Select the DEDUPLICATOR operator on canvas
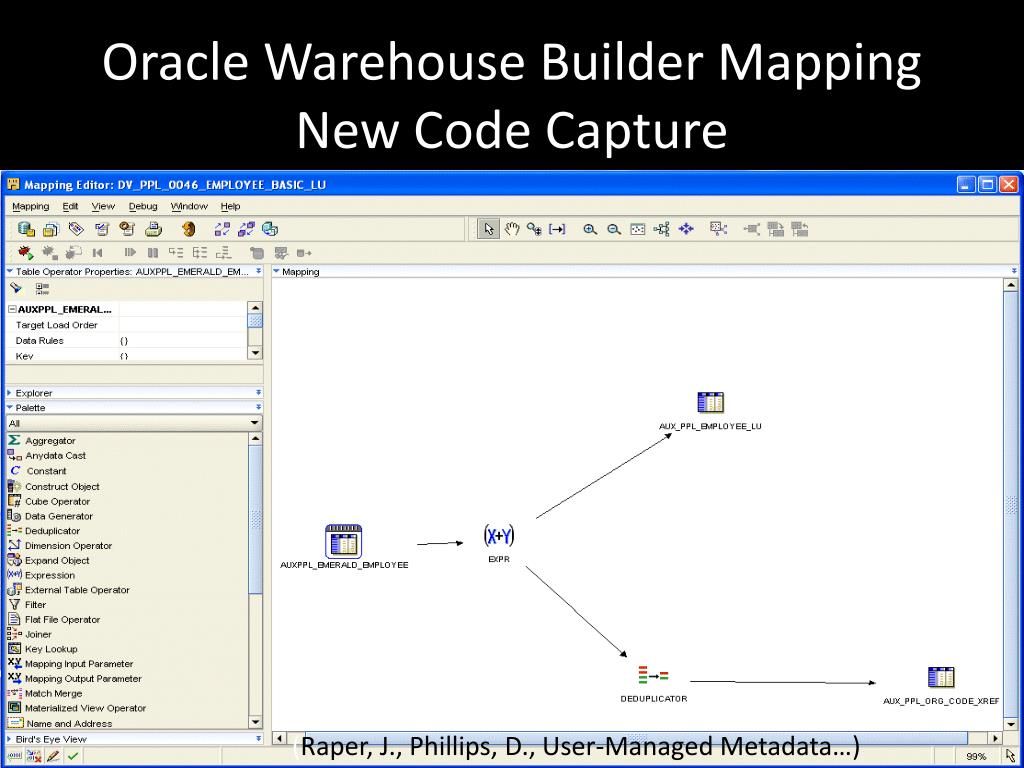This screenshot has height=768, width=1024. point(653,677)
